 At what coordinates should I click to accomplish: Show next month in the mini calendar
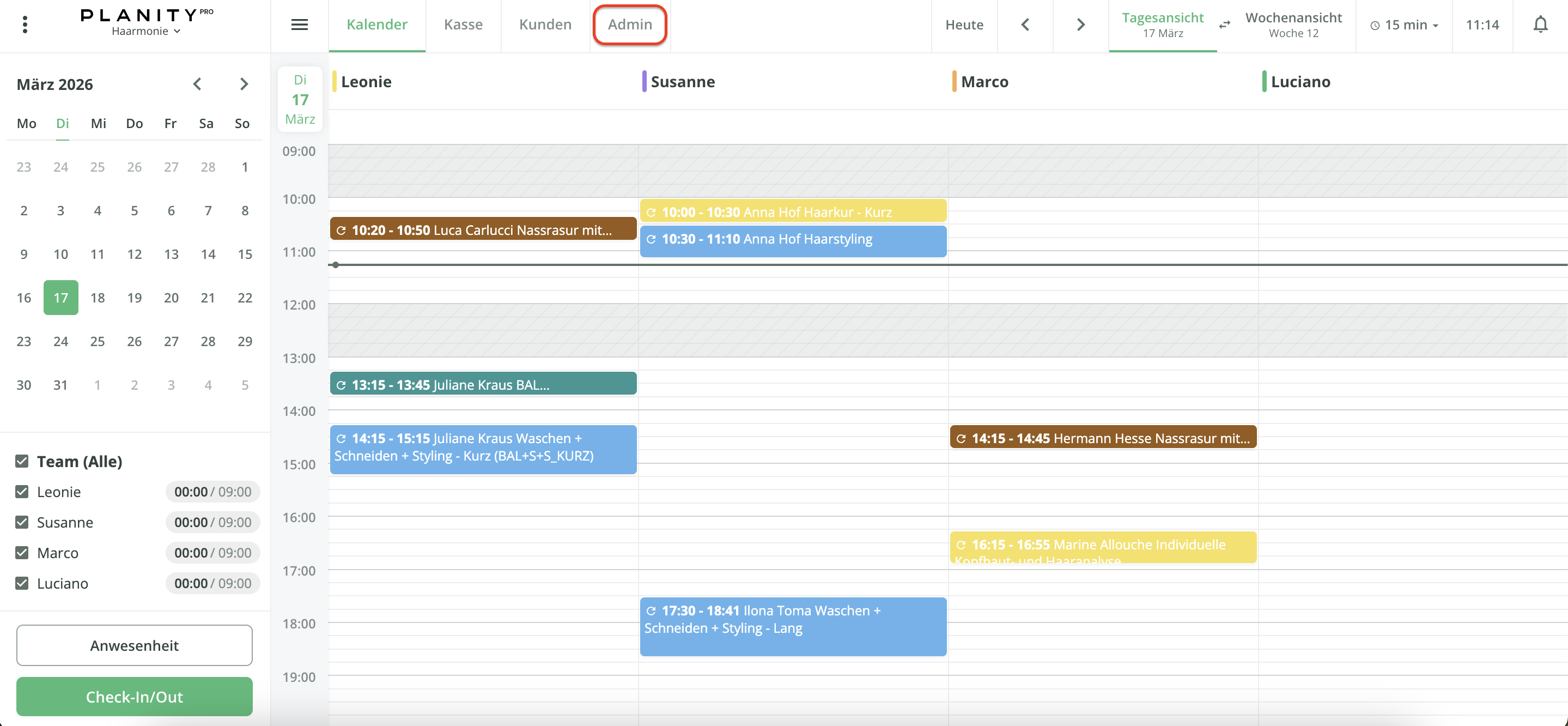244,84
